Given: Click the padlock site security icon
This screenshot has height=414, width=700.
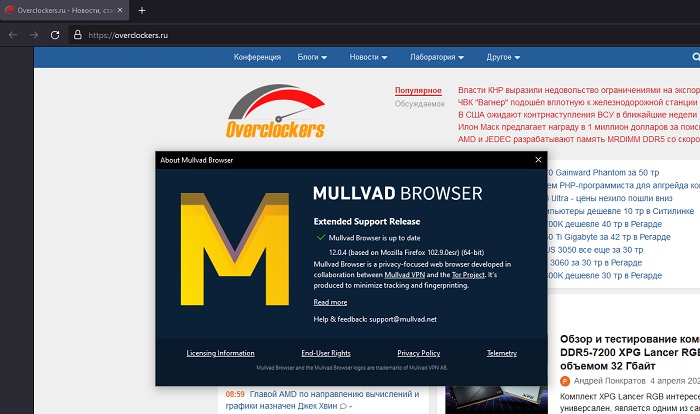Looking at the screenshot, I should 78,35.
